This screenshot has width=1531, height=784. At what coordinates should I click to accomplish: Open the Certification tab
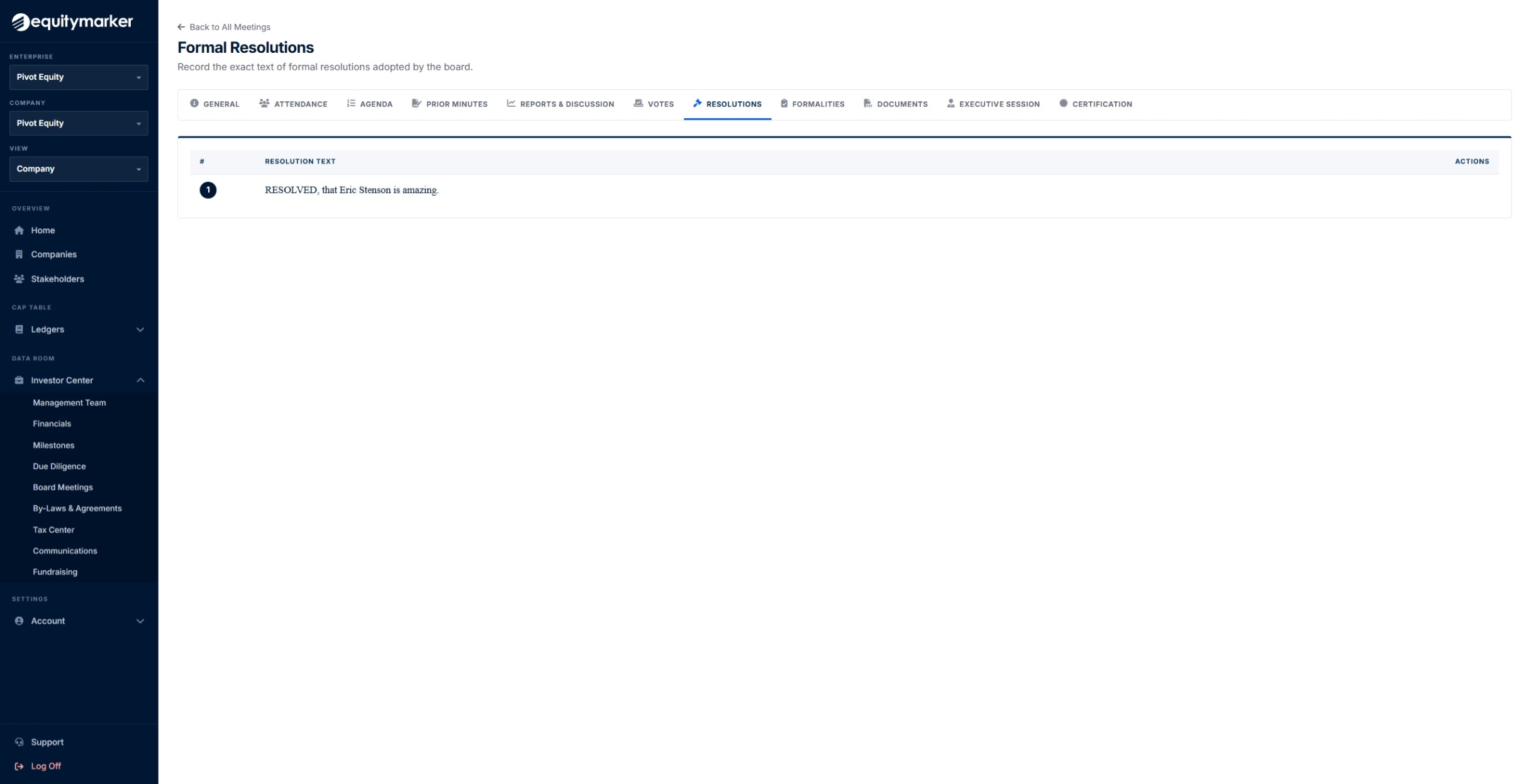(1095, 104)
